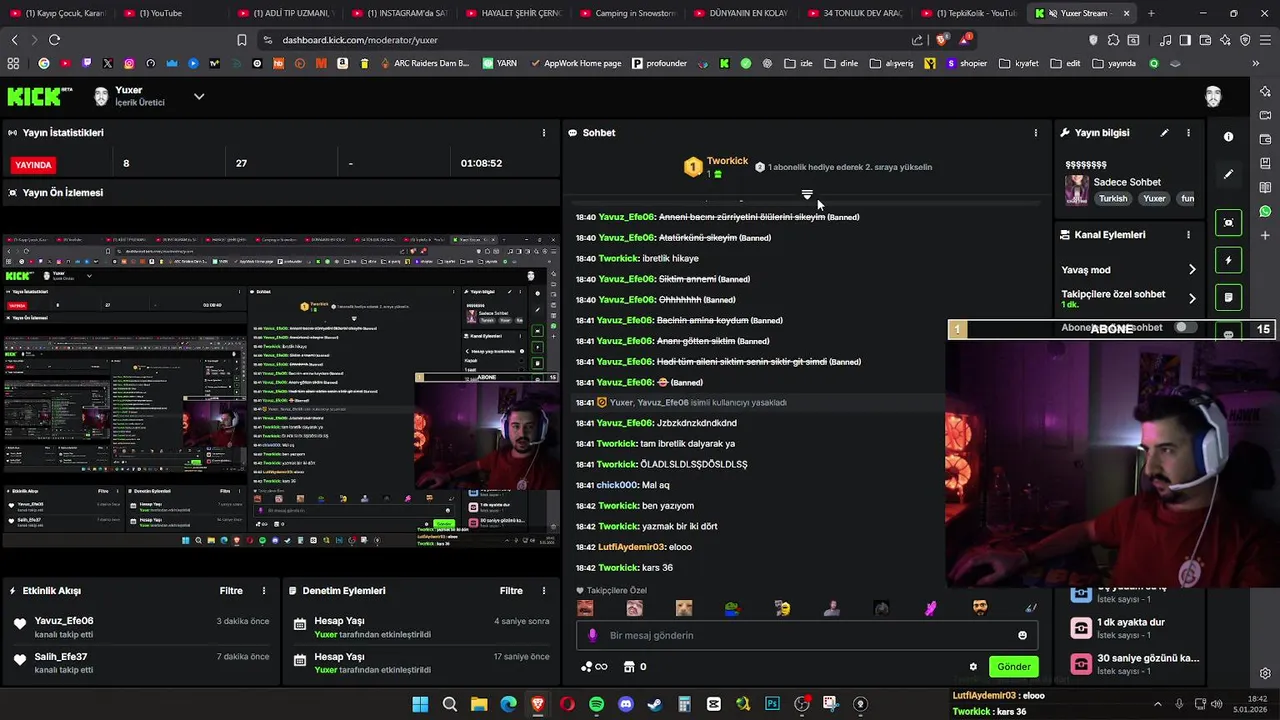Select the pink purple emote in emote row
This screenshot has width=1280, height=720.
coord(931,607)
